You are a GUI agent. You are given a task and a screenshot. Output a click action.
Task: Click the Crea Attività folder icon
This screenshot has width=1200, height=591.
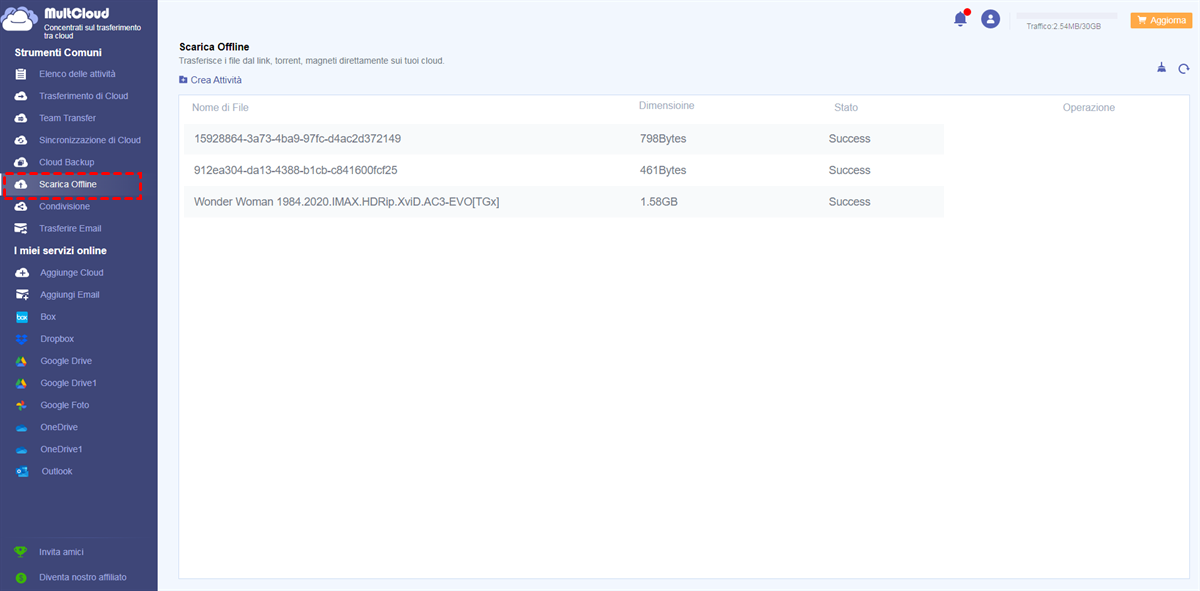(183, 80)
